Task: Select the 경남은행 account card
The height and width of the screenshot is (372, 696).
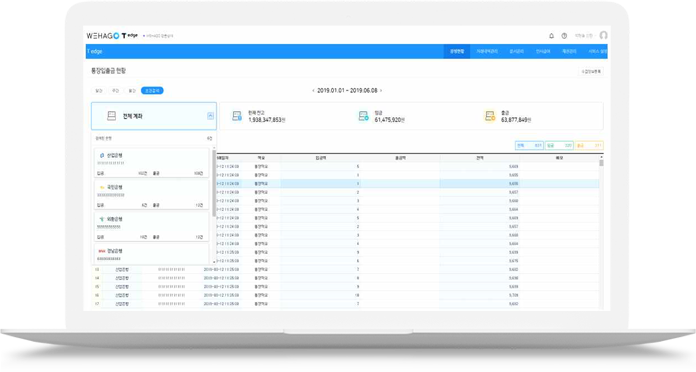Action: click(152, 253)
